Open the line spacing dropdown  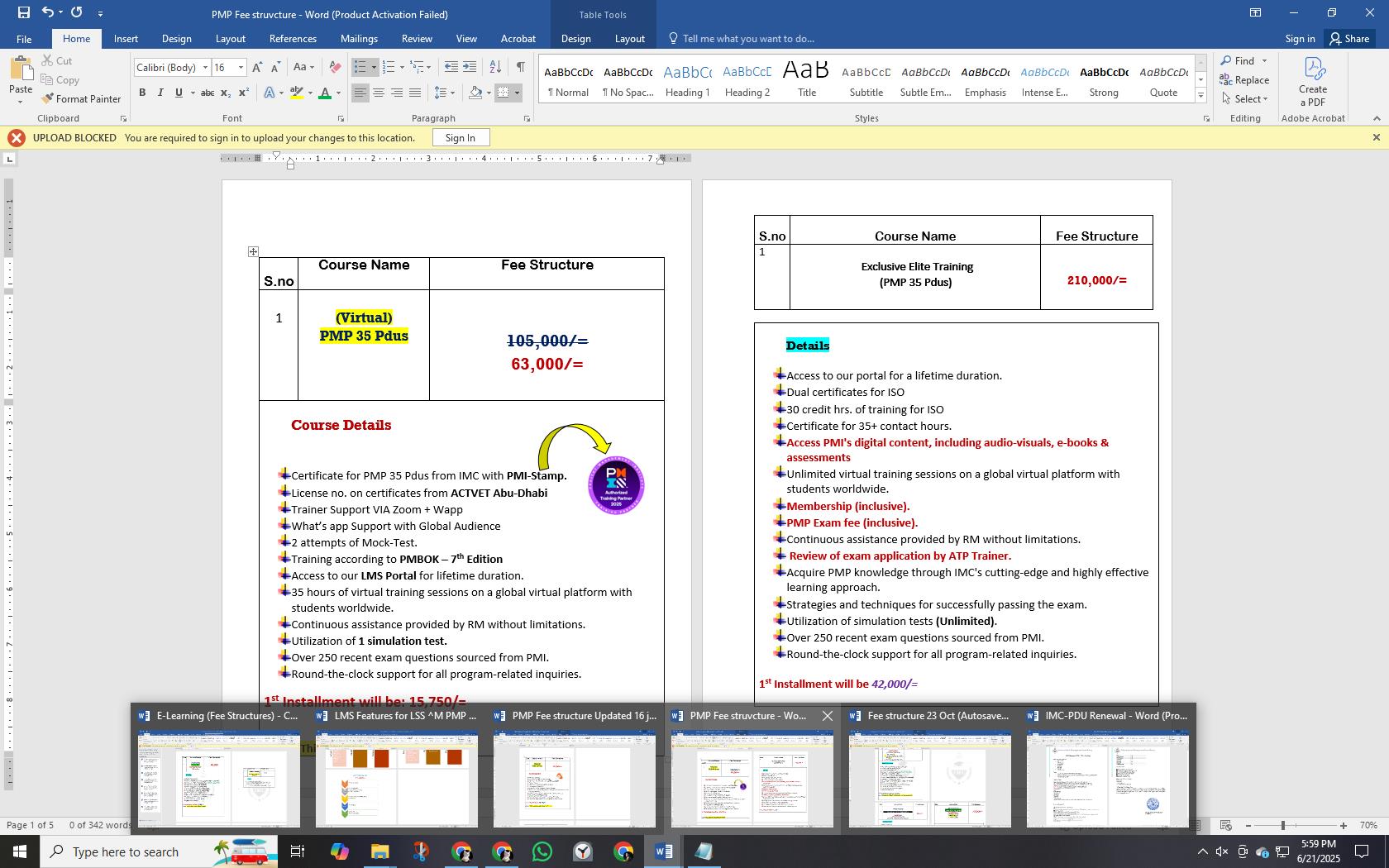pyautogui.click(x=444, y=93)
